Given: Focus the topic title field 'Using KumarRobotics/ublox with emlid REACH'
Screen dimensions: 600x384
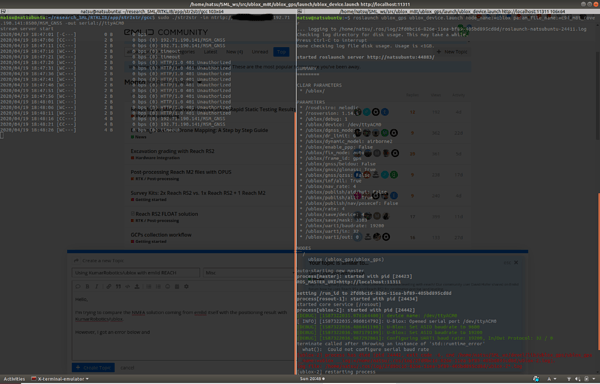Looking at the screenshot, I should [135, 273].
